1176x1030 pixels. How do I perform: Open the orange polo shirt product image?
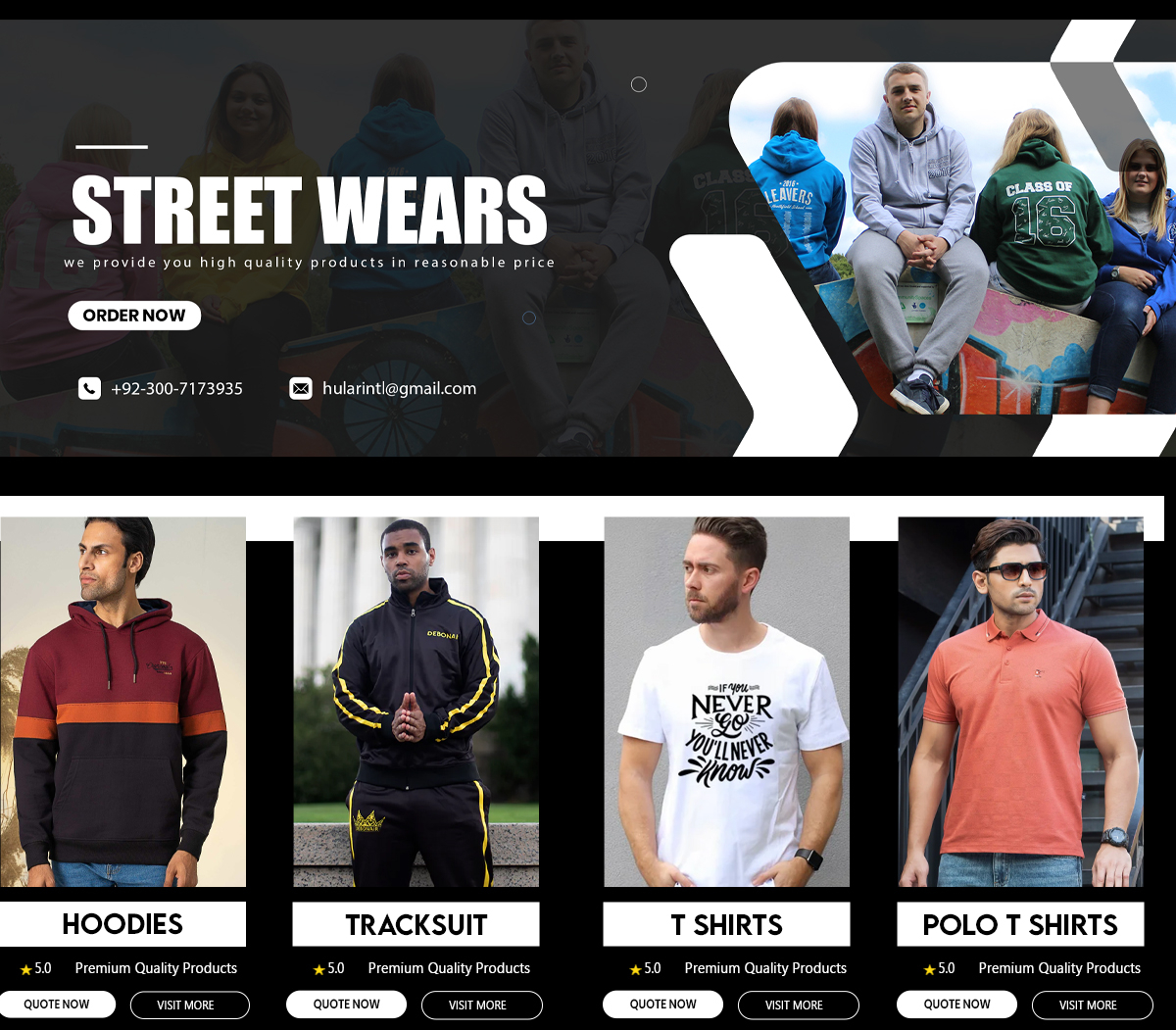tap(1020, 702)
